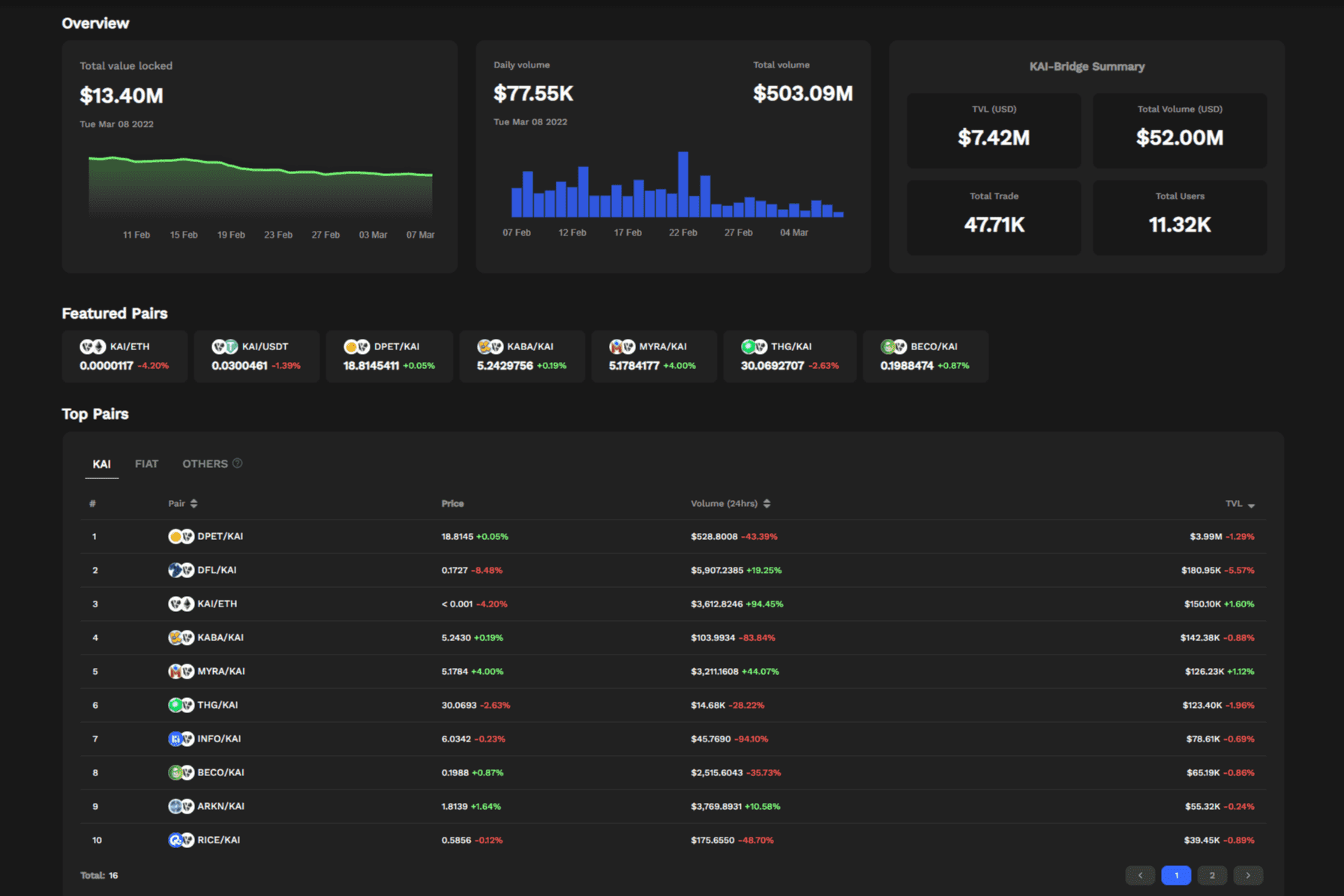
Task: Click the DPET token icon in Featured Pairs
Action: pyautogui.click(x=350, y=346)
